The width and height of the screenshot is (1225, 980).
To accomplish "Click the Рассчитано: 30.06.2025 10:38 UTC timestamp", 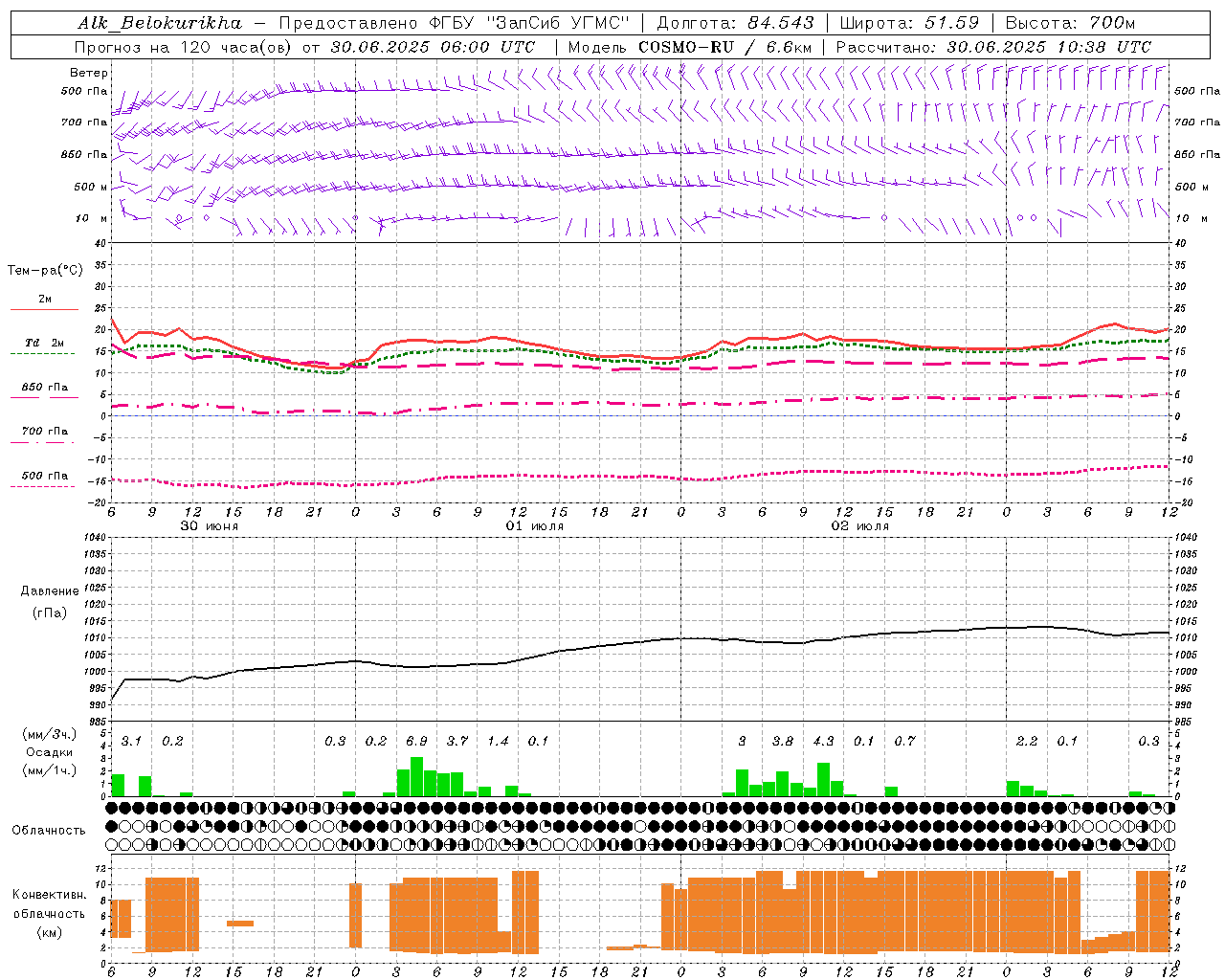I will click(x=994, y=47).
